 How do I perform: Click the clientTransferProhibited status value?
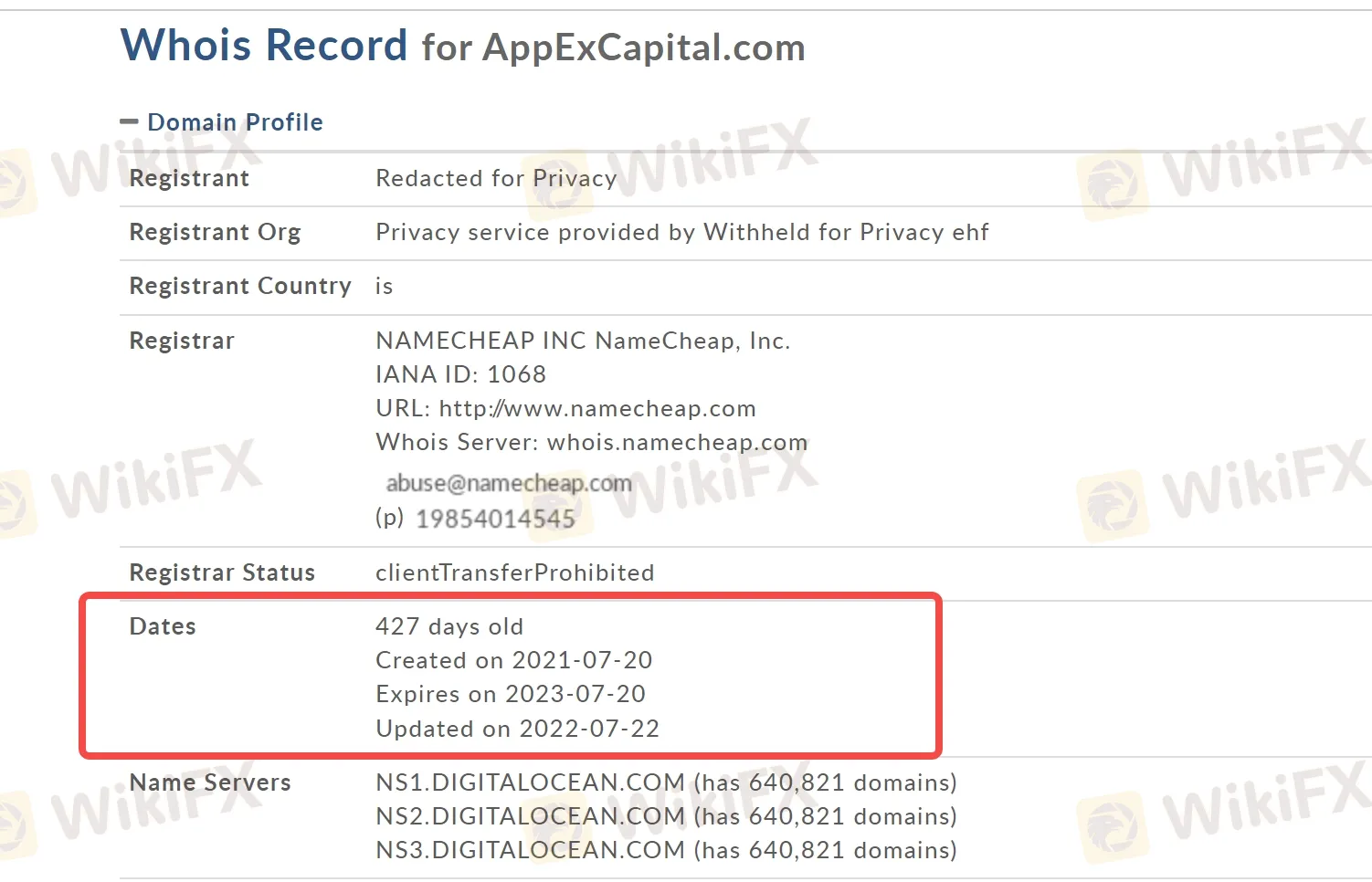tap(514, 572)
